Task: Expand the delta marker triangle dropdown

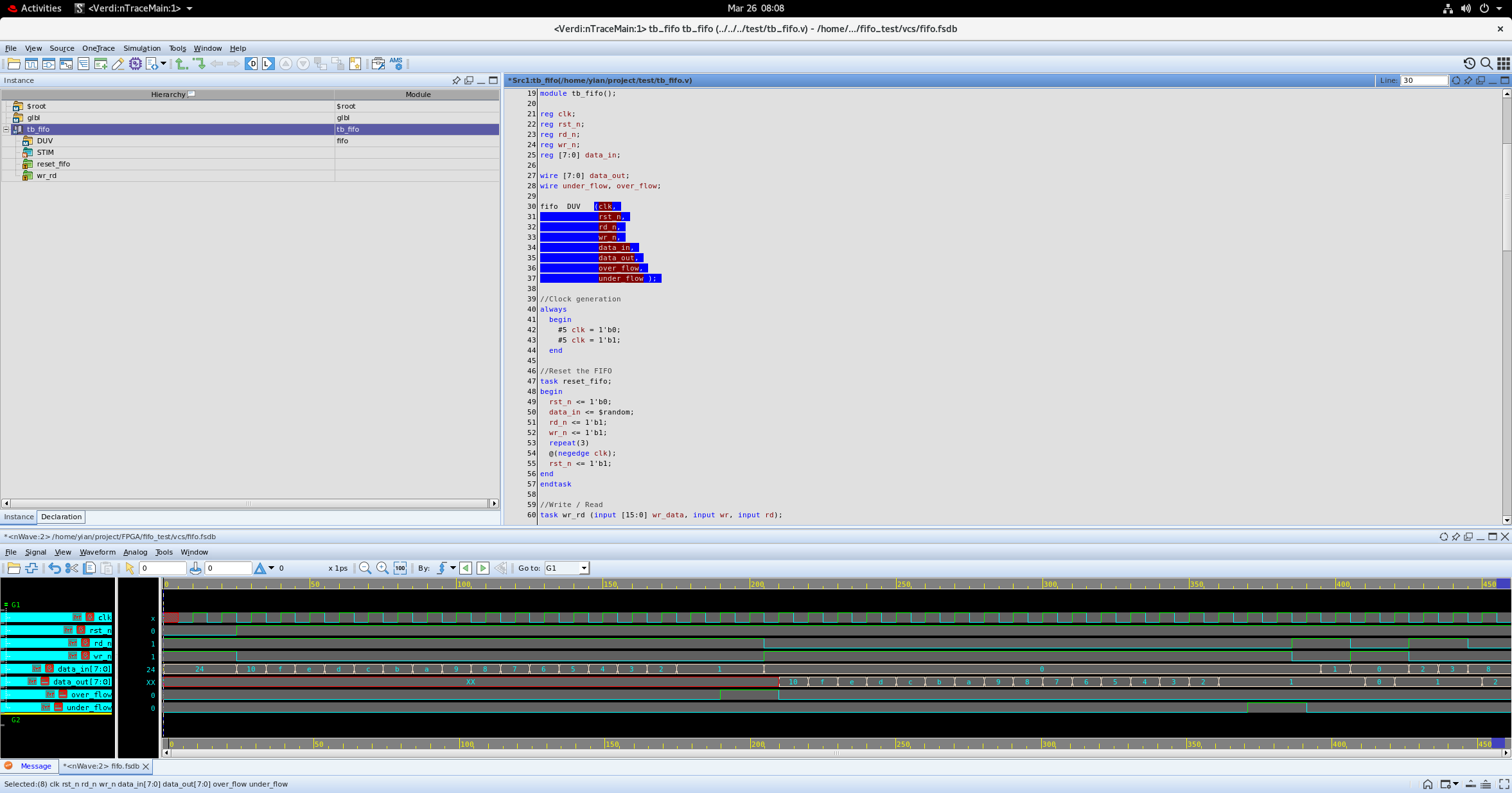Action: pos(271,568)
